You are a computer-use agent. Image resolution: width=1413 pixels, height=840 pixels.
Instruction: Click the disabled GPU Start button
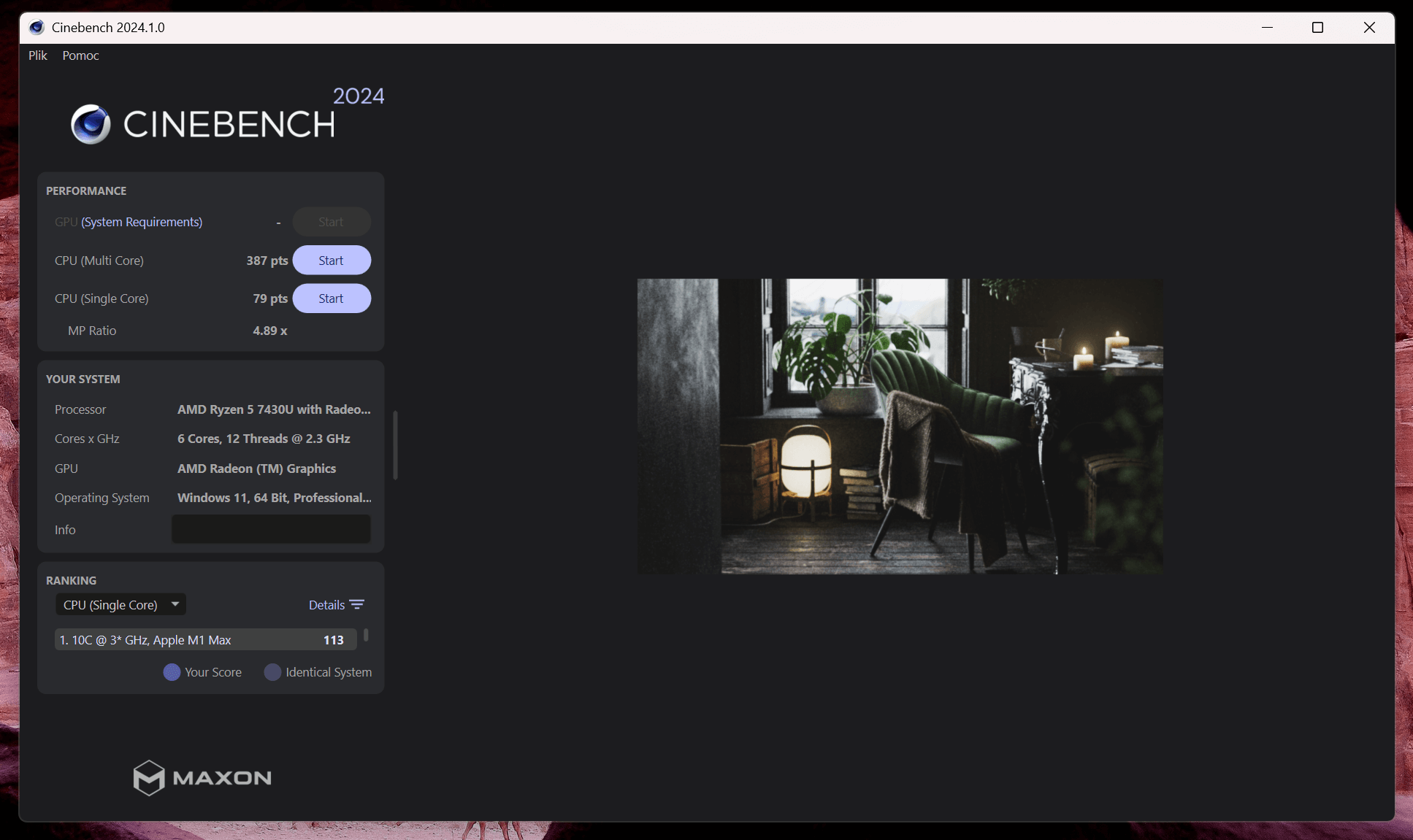tap(332, 222)
